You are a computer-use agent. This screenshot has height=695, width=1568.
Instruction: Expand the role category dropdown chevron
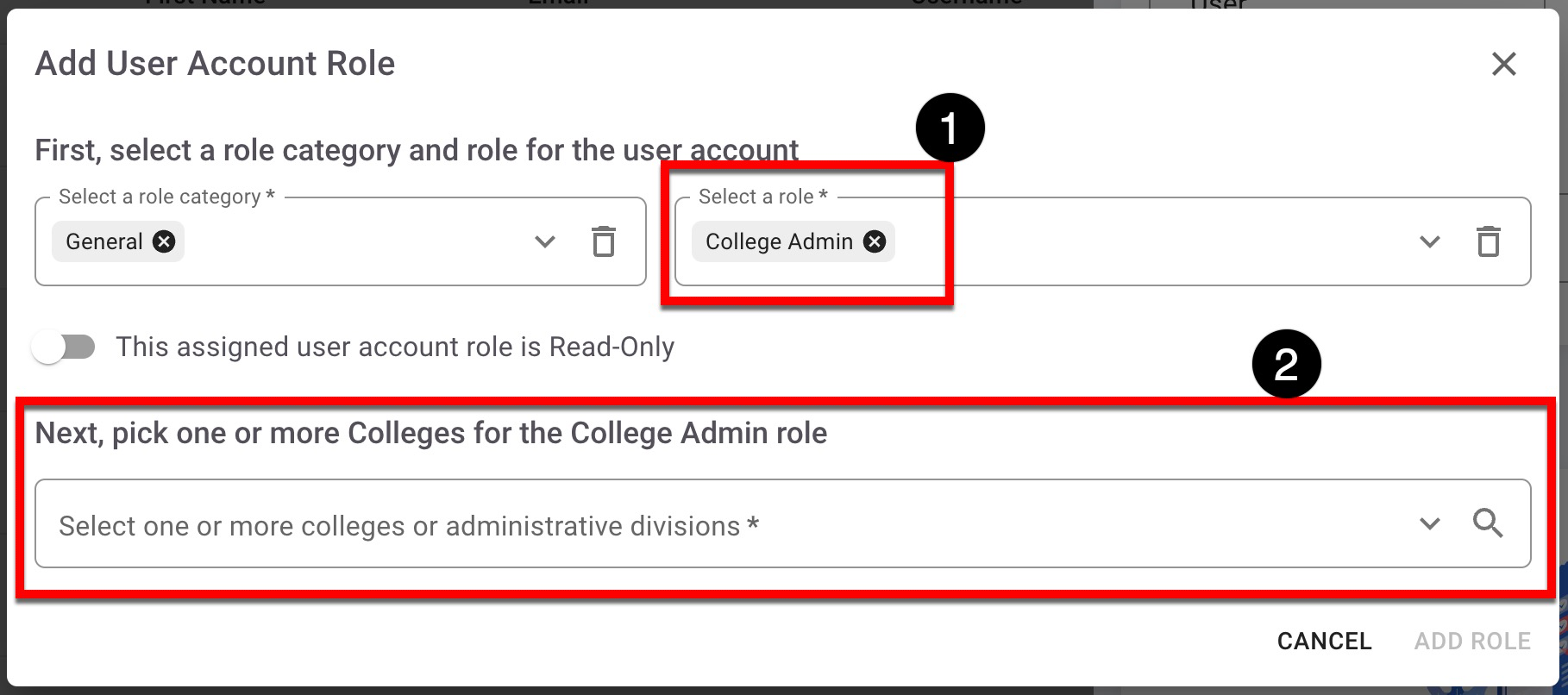click(545, 241)
